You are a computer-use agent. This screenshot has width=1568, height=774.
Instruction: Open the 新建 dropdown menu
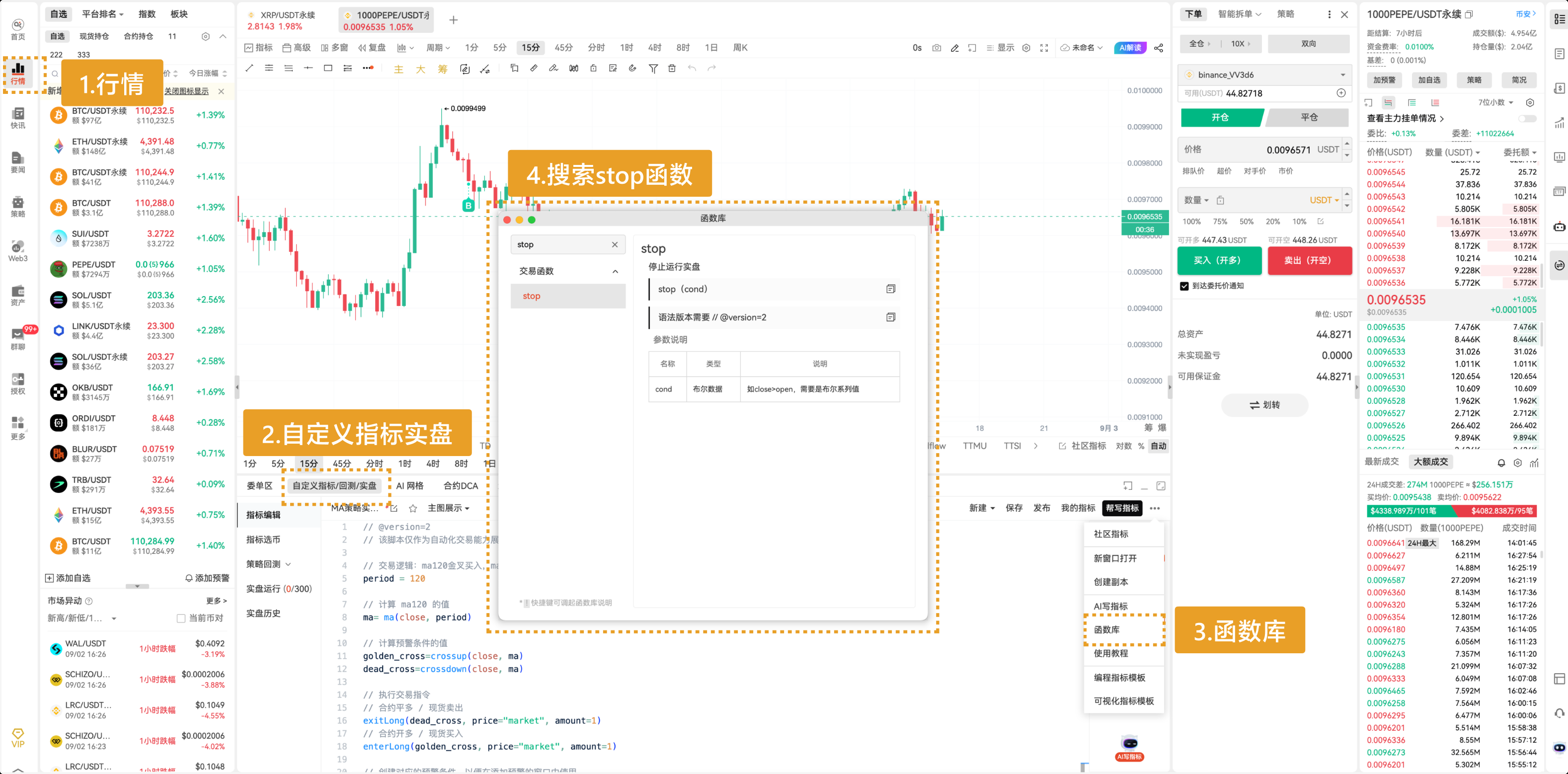pos(982,508)
